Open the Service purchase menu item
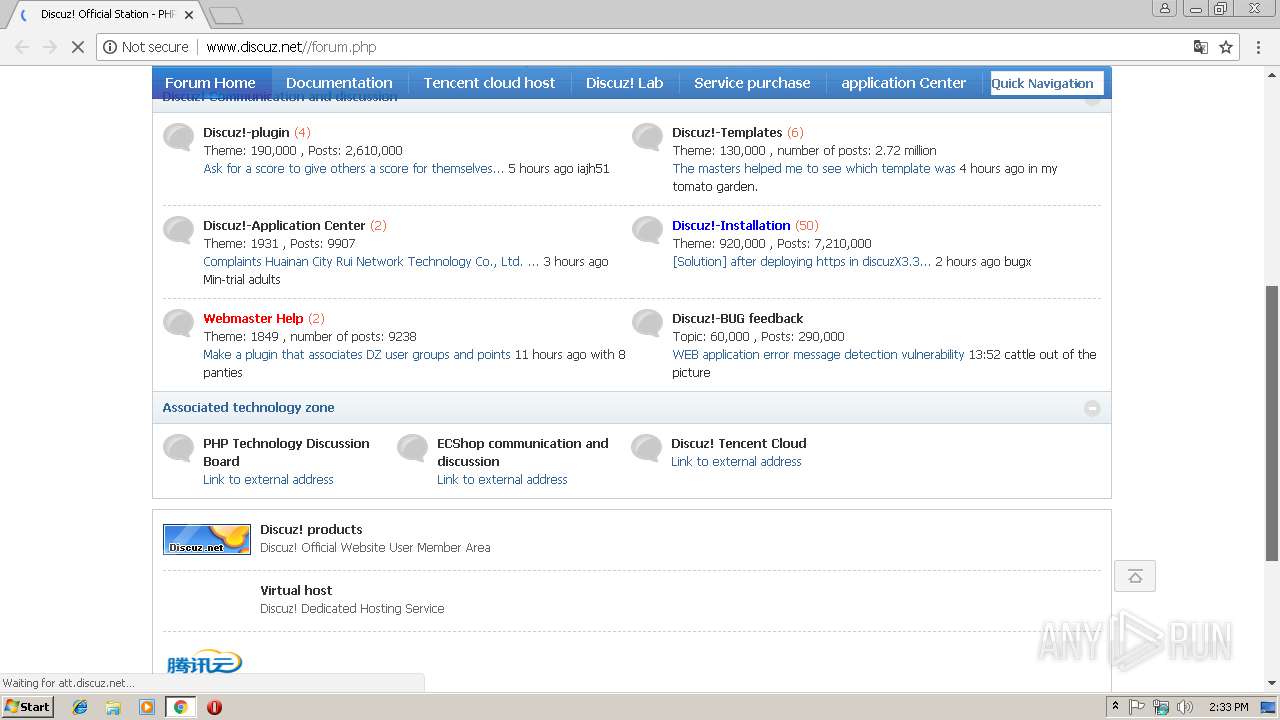The width and height of the screenshot is (1280, 720). point(752,83)
